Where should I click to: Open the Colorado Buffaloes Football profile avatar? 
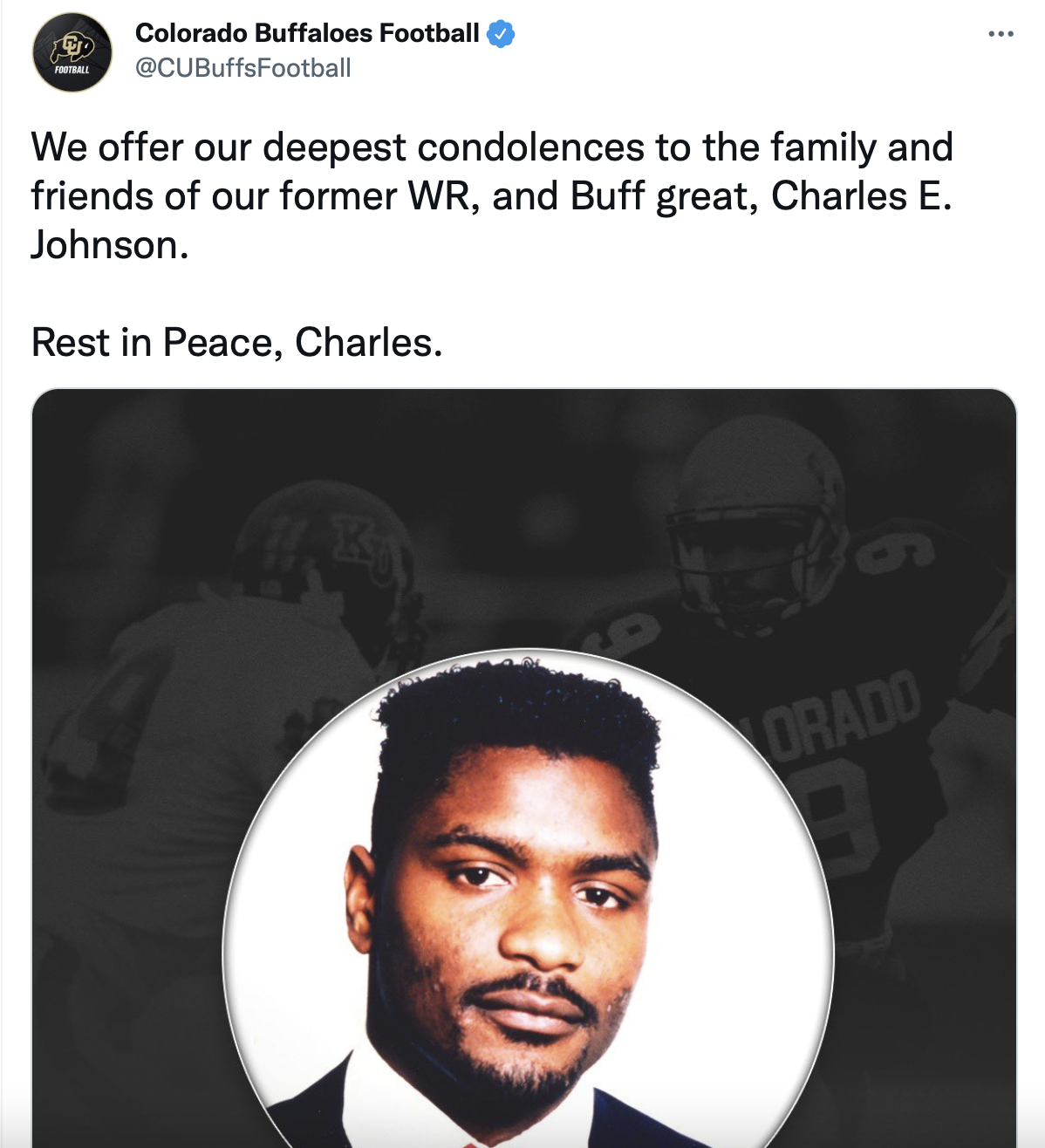[72, 52]
